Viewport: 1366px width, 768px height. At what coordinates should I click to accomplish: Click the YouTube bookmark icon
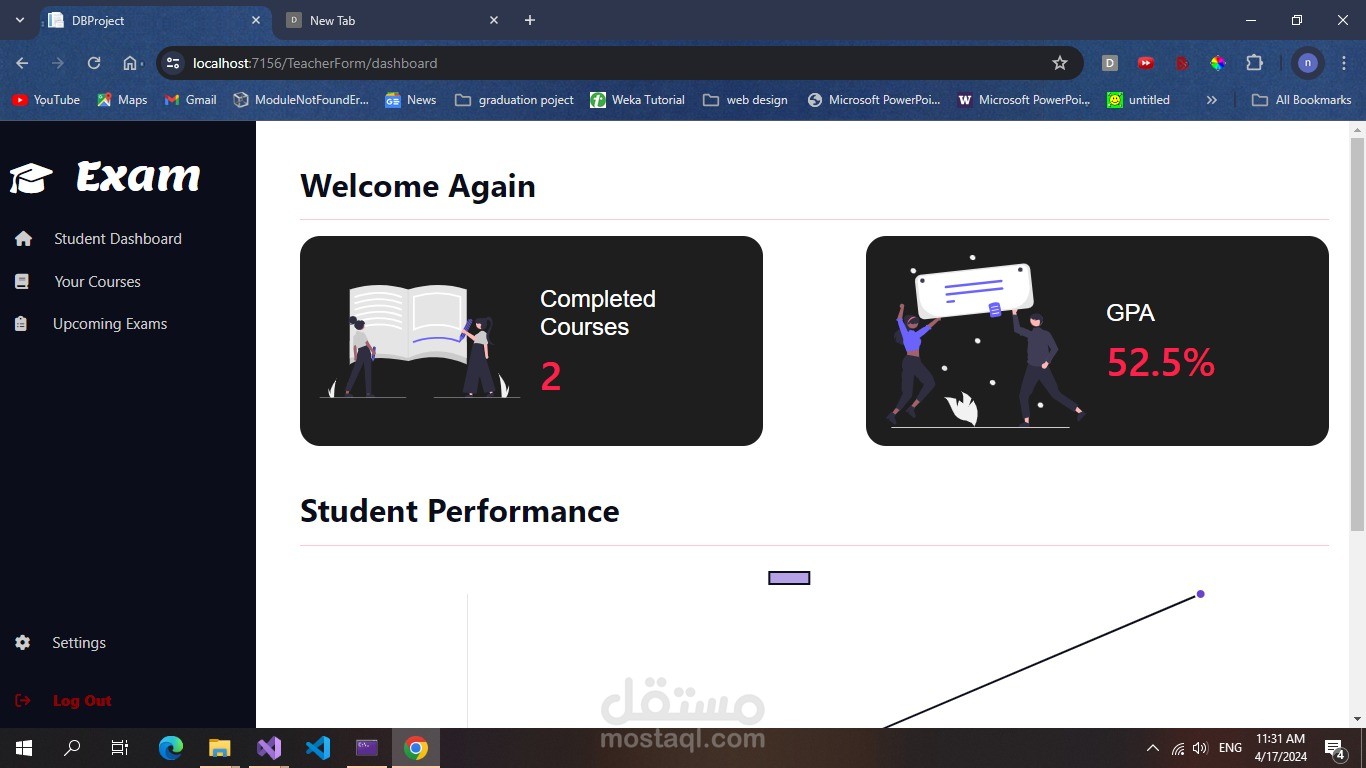pyautogui.click(x=19, y=99)
